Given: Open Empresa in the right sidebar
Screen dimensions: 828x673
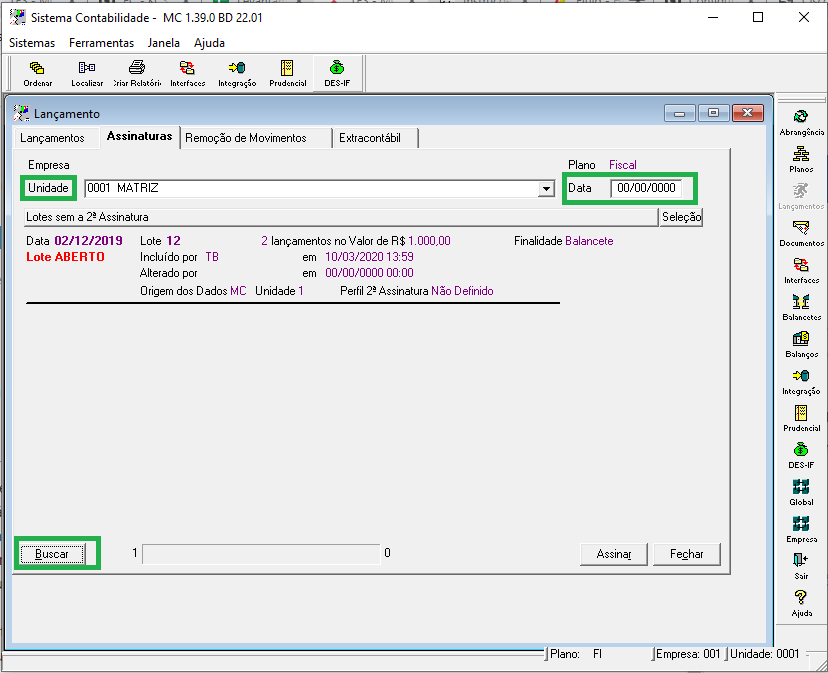Looking at the screenshot, I should [801, 529].
